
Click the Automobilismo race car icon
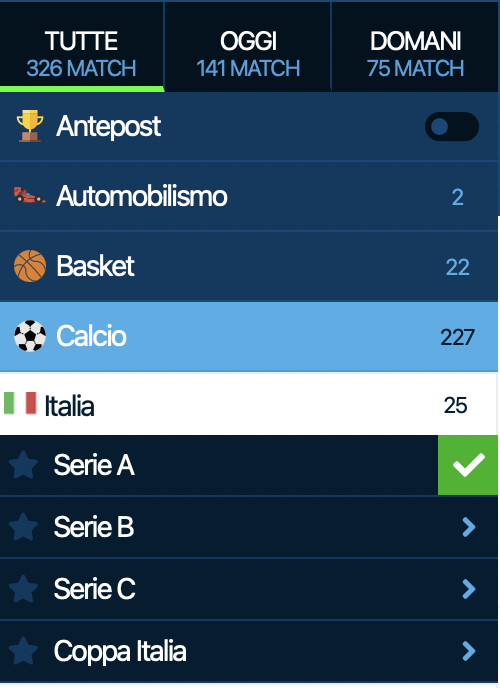[x=29, y=196]
